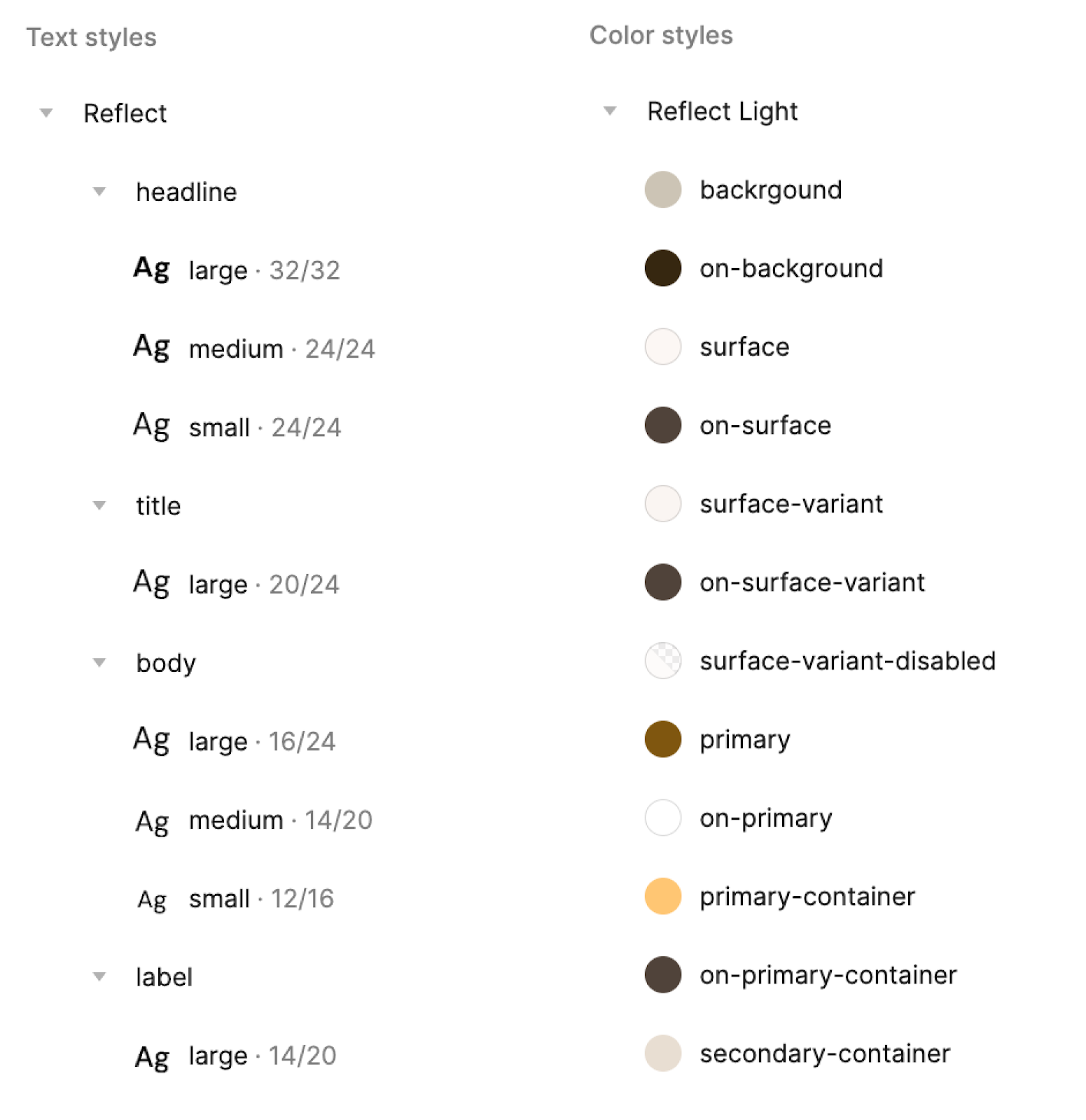The image size is (1086, 1120).
Task: Click the Ag preview for headline medium
Action: click(x=151, y=348)
